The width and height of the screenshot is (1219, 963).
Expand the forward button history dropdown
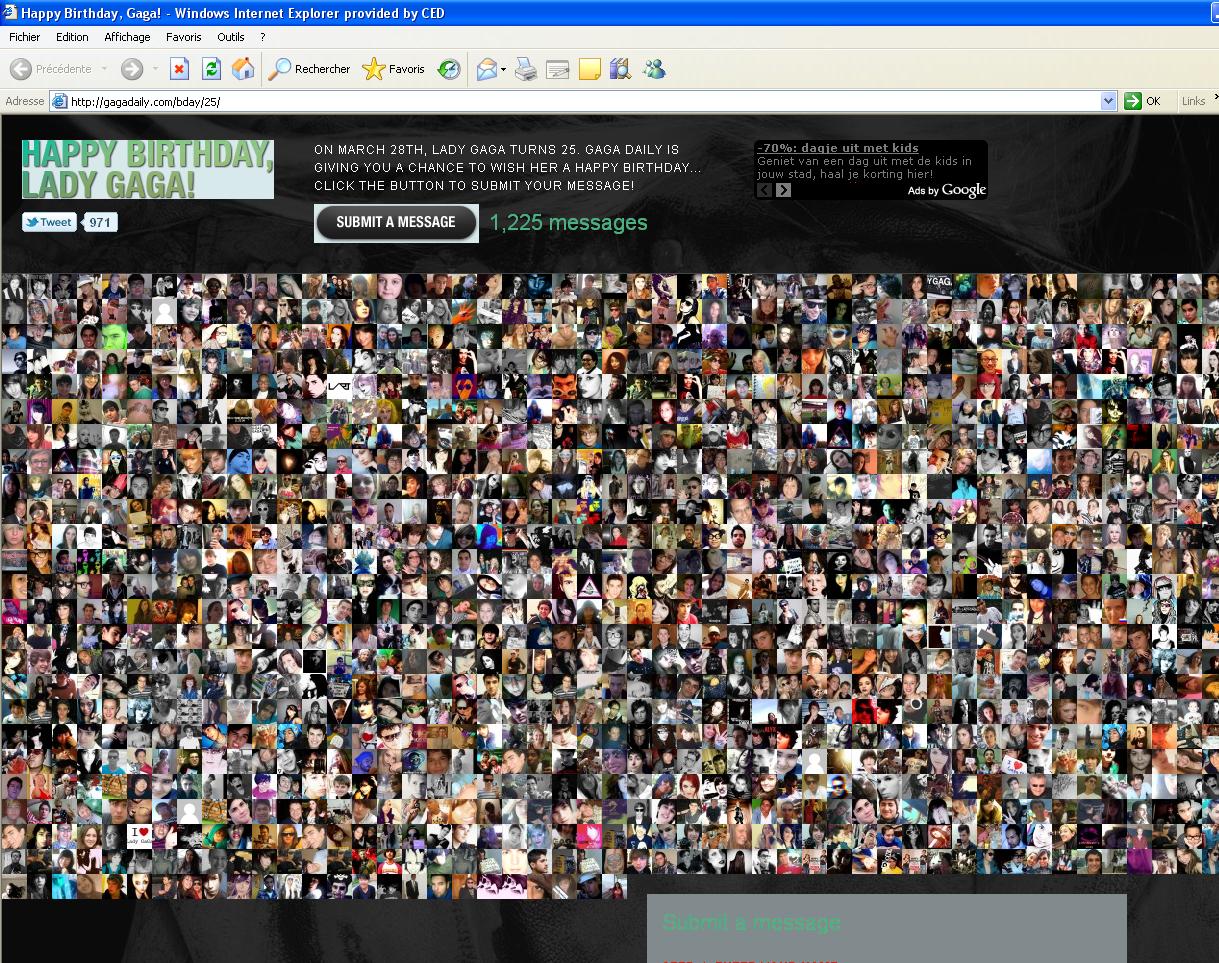[x=155, y=69]
